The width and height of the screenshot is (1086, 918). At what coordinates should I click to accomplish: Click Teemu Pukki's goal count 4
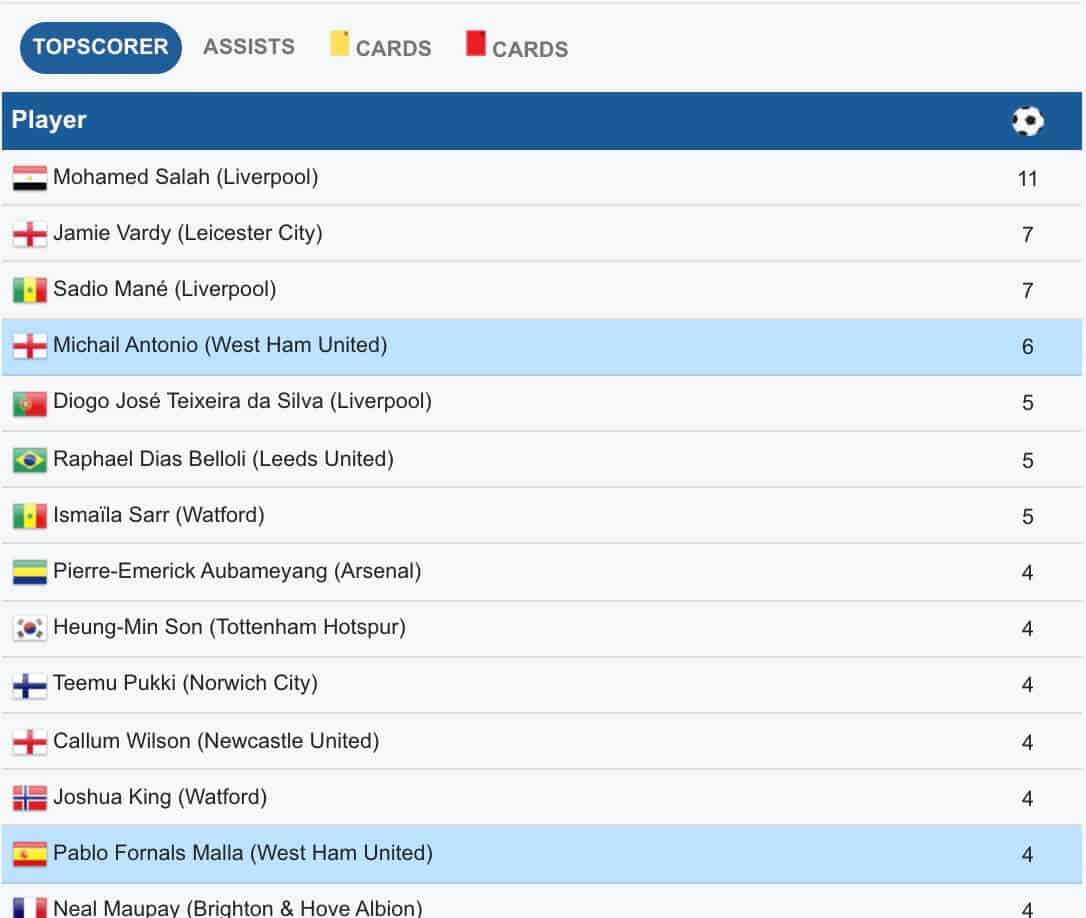coord(1027,686)
